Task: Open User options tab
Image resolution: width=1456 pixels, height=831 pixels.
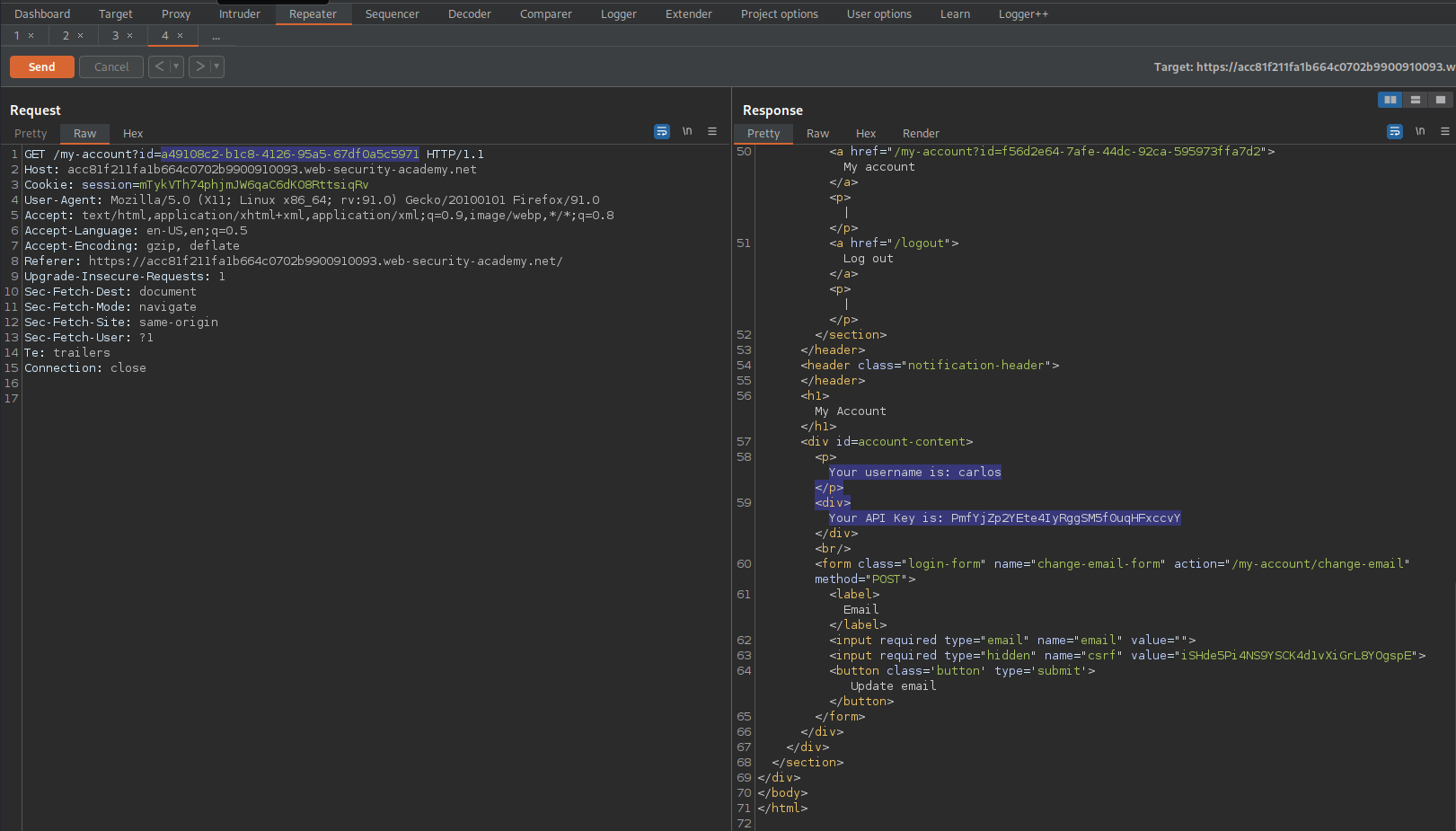Action: coord(879,13)
